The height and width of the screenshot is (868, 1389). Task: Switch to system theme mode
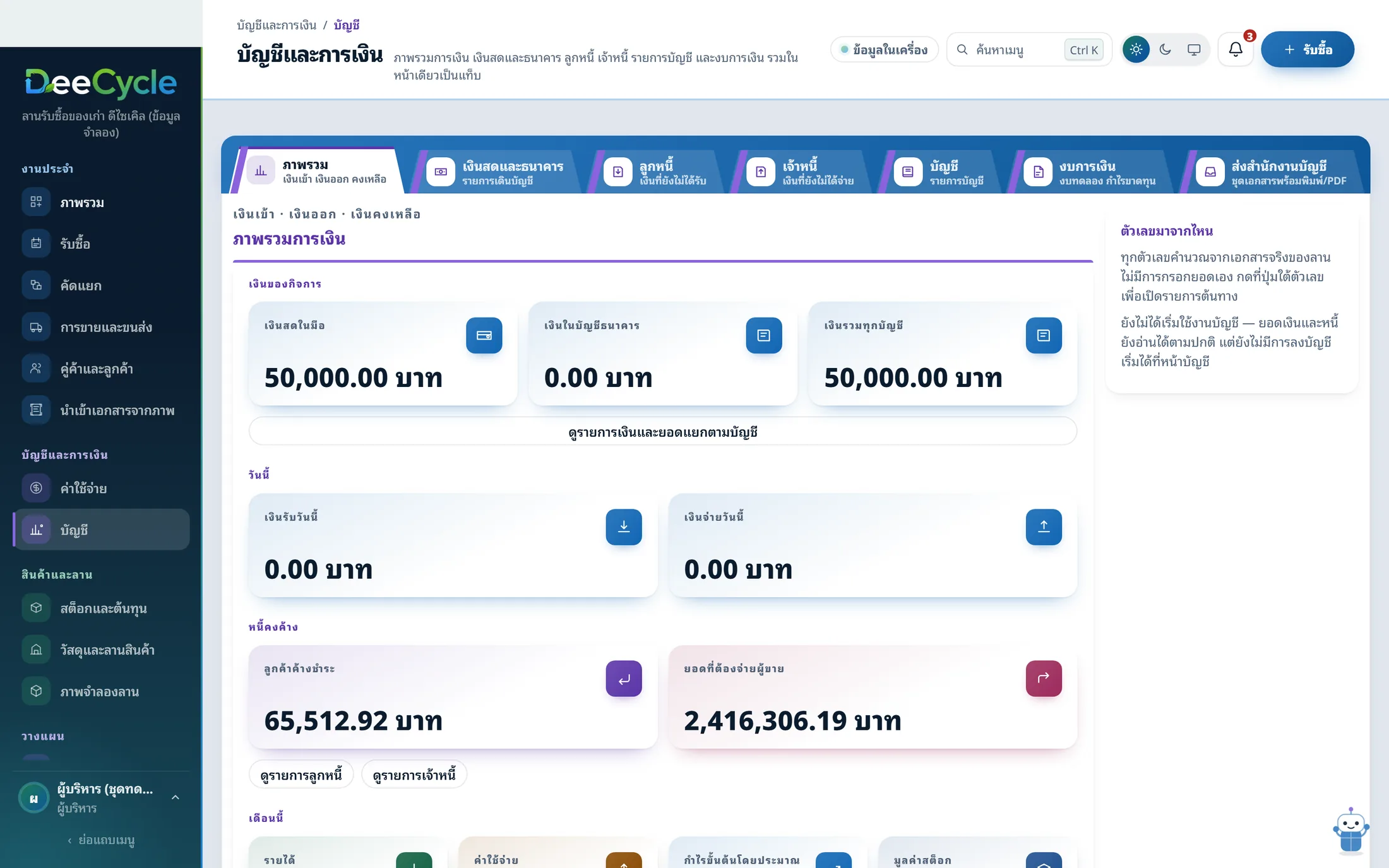click(1194, 49)
